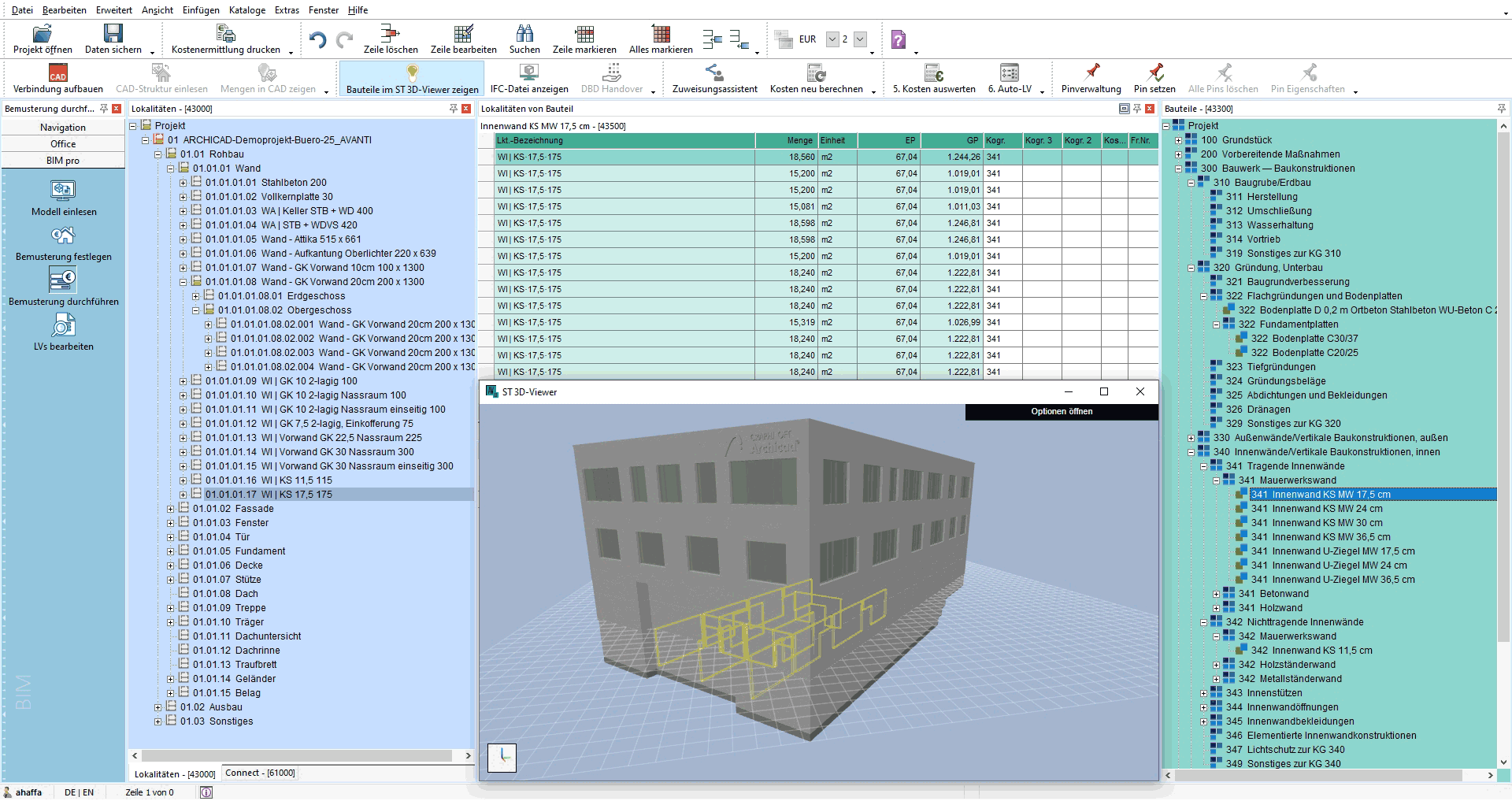This screenshot has width=1512, height=801.
Task: Select Modell einlesen in sidebar
Action: 64,198
